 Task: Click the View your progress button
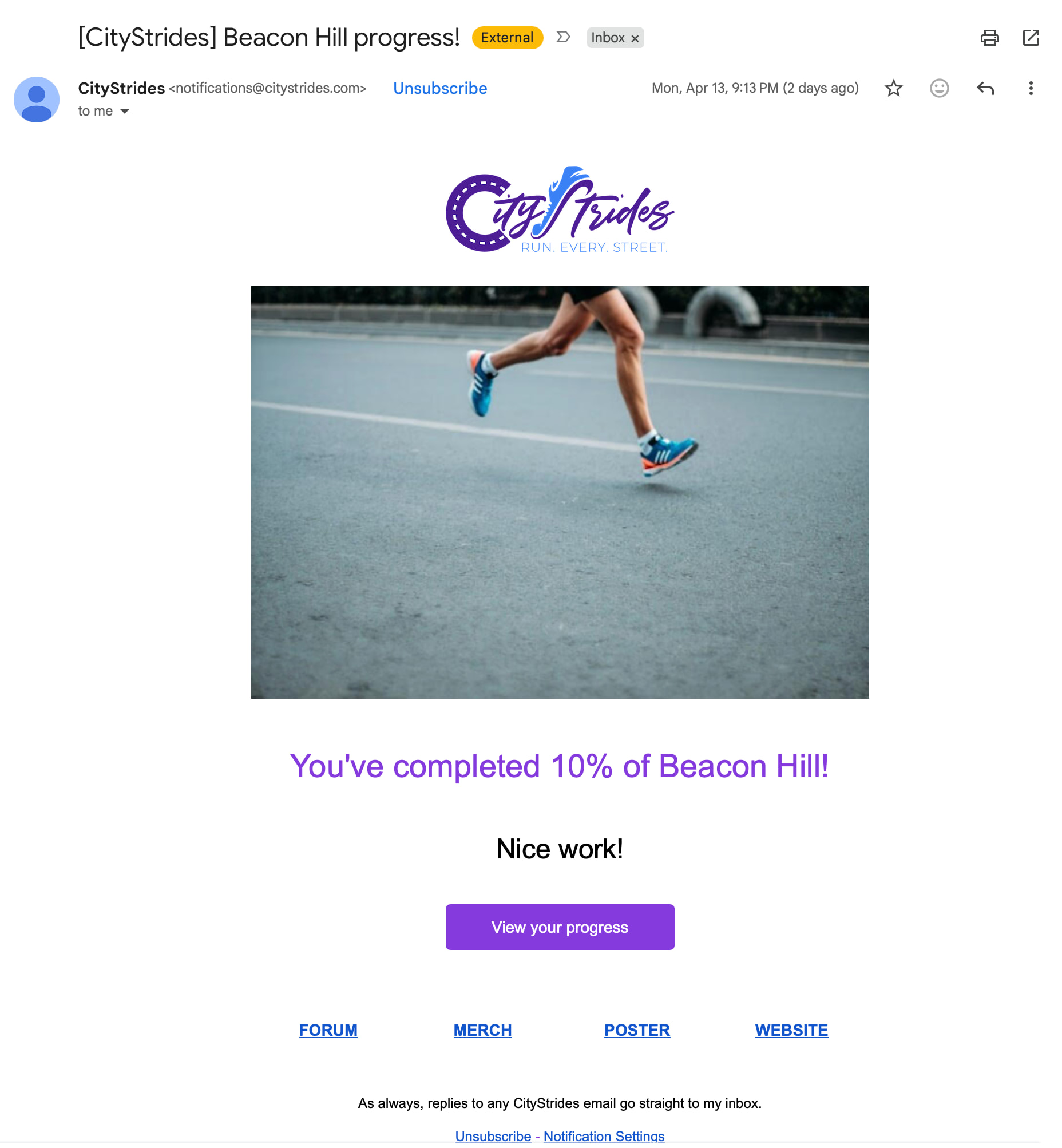(x=560, y=927)
